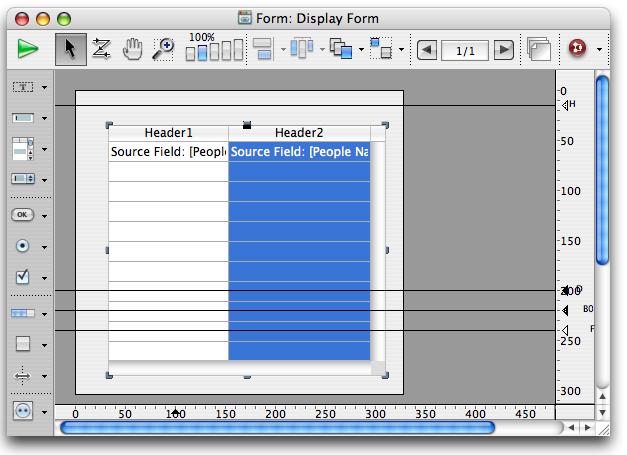Go to the previous form page

pyautogui.click(x=427, y=49)
